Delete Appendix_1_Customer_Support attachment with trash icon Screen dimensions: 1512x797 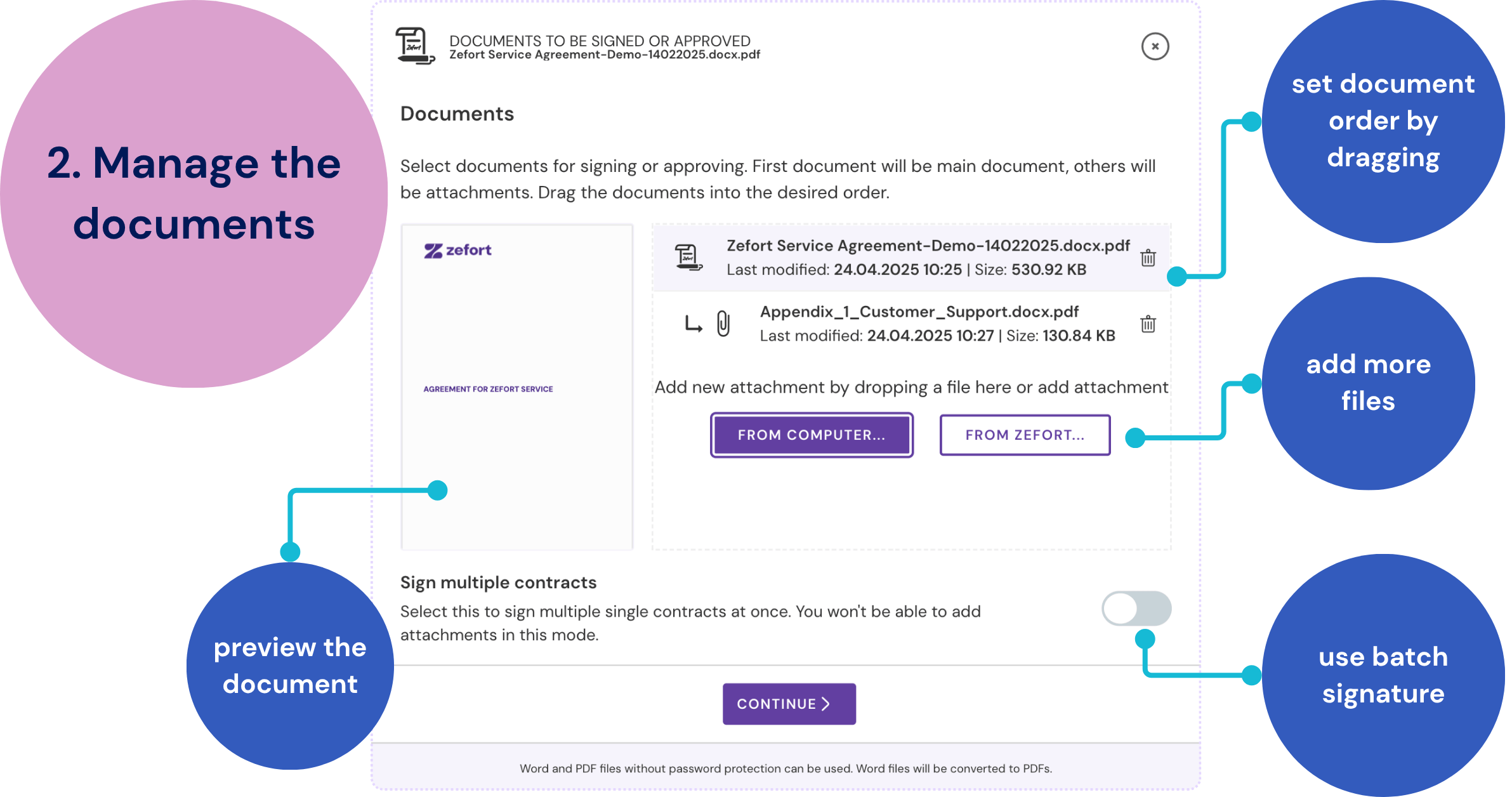[x=1148, y=324]
